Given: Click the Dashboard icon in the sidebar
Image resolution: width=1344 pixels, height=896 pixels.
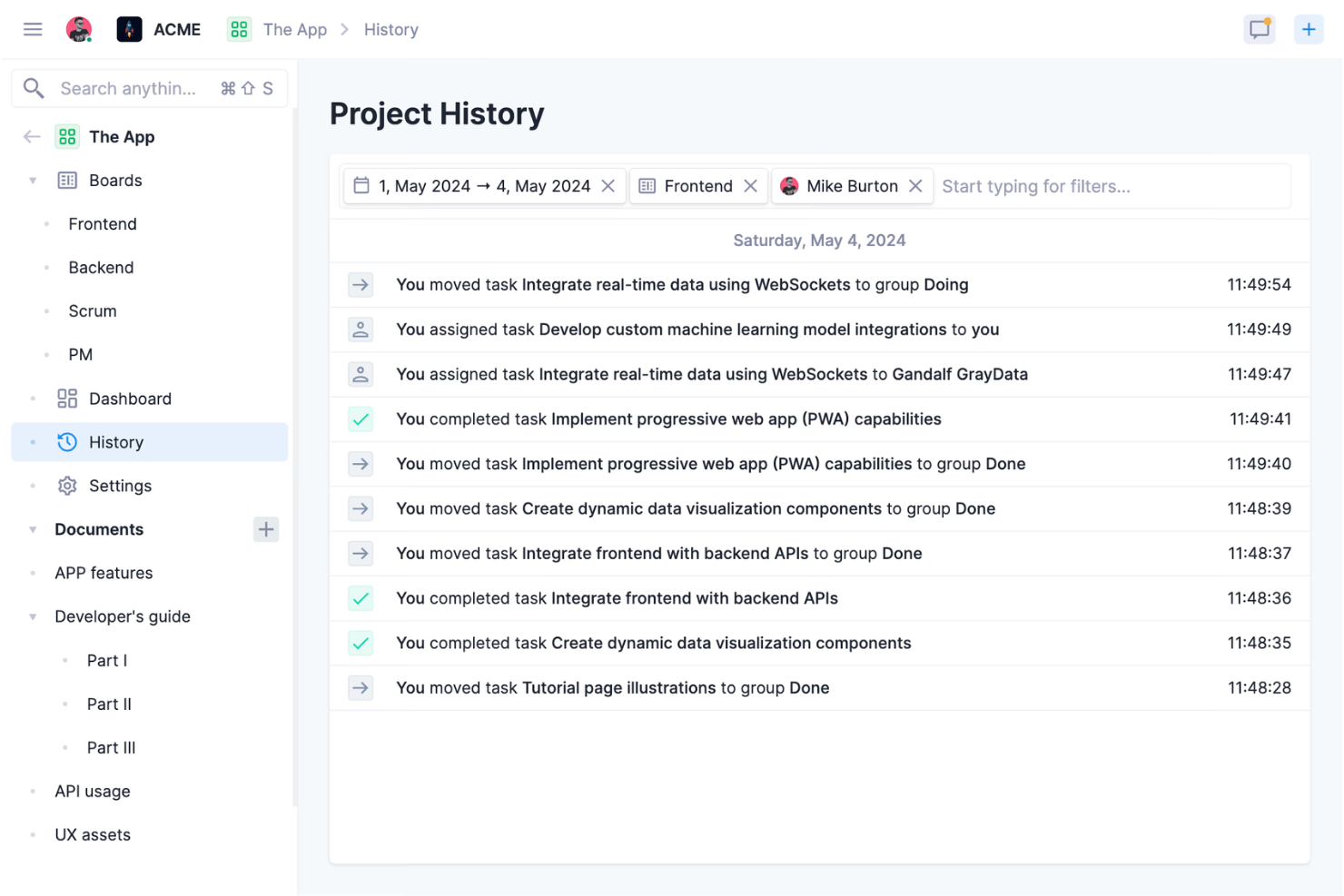Looking at the screenshot, I should pyautogui.click(x=66, y=398).
